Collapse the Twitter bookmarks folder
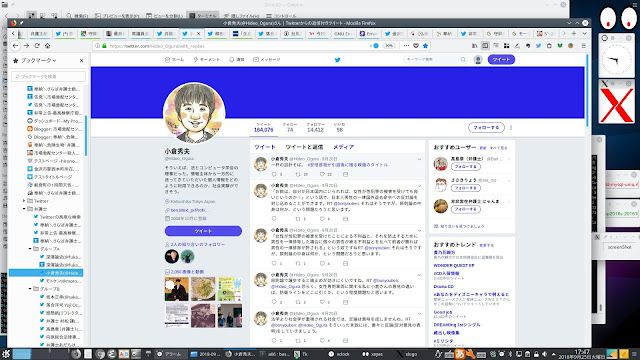 (x=24, y=201)
